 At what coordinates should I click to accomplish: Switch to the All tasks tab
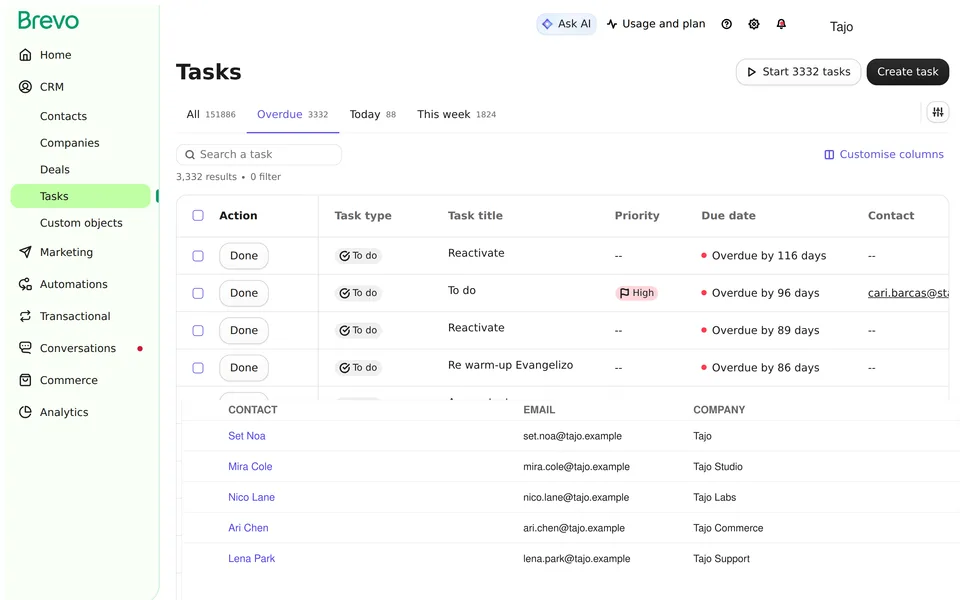click(211, 114)
